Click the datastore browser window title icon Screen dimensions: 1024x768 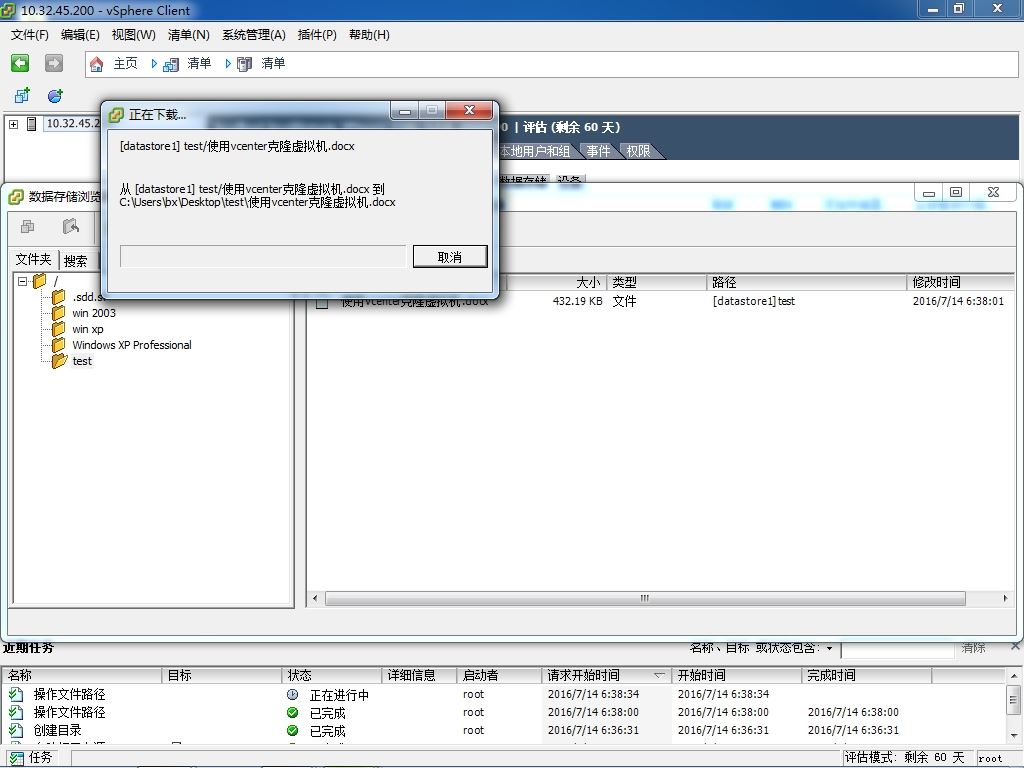pos(16,197)
